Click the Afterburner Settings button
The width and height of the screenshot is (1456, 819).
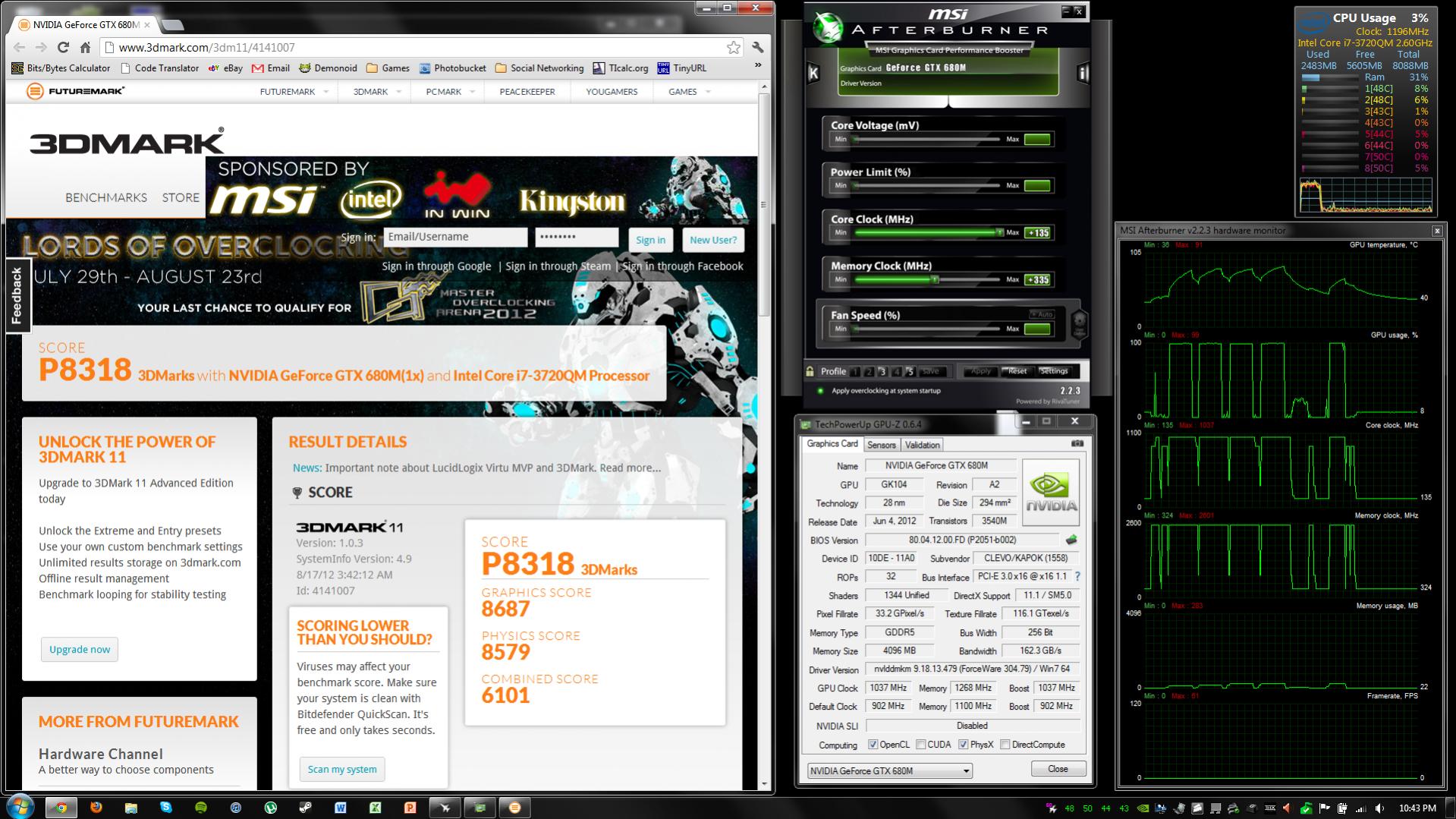[x=1053, y=372]
